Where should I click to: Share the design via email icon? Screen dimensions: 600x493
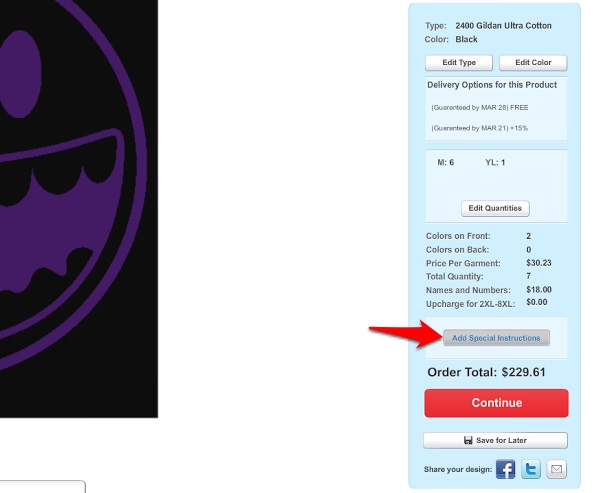(556, 469)
